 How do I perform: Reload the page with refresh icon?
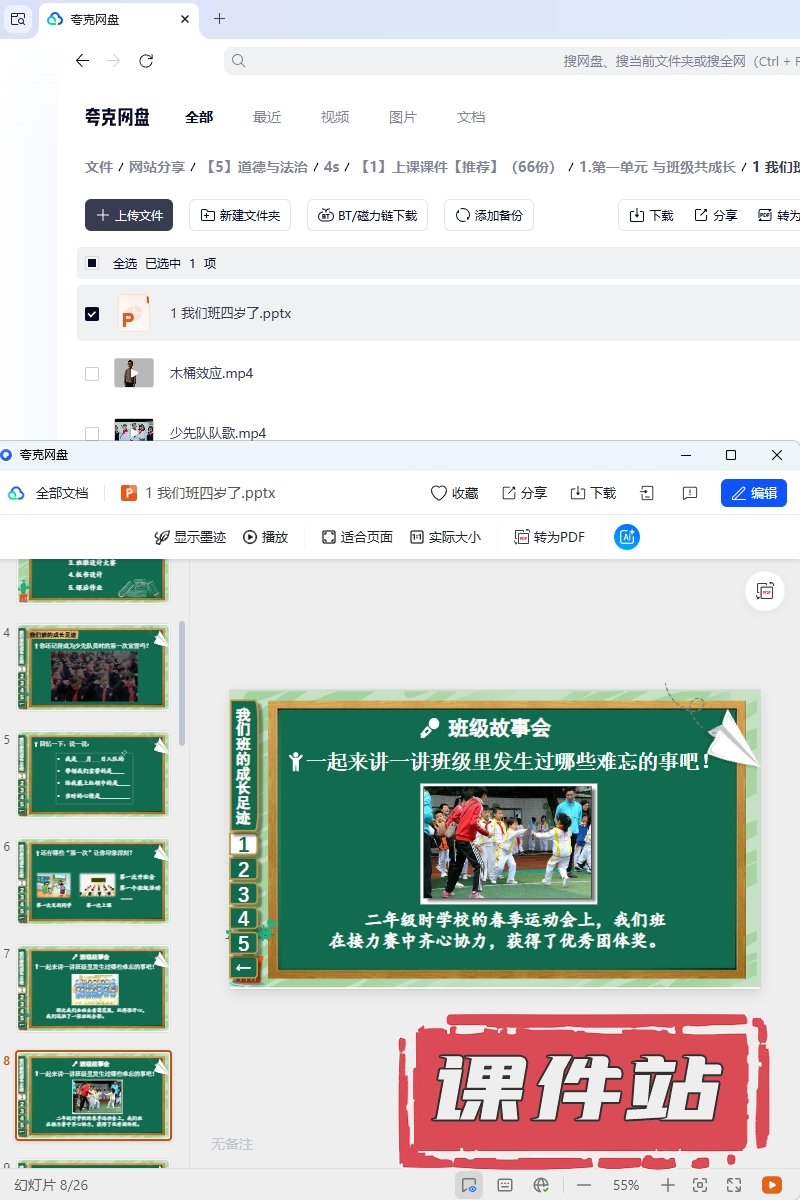146,61
